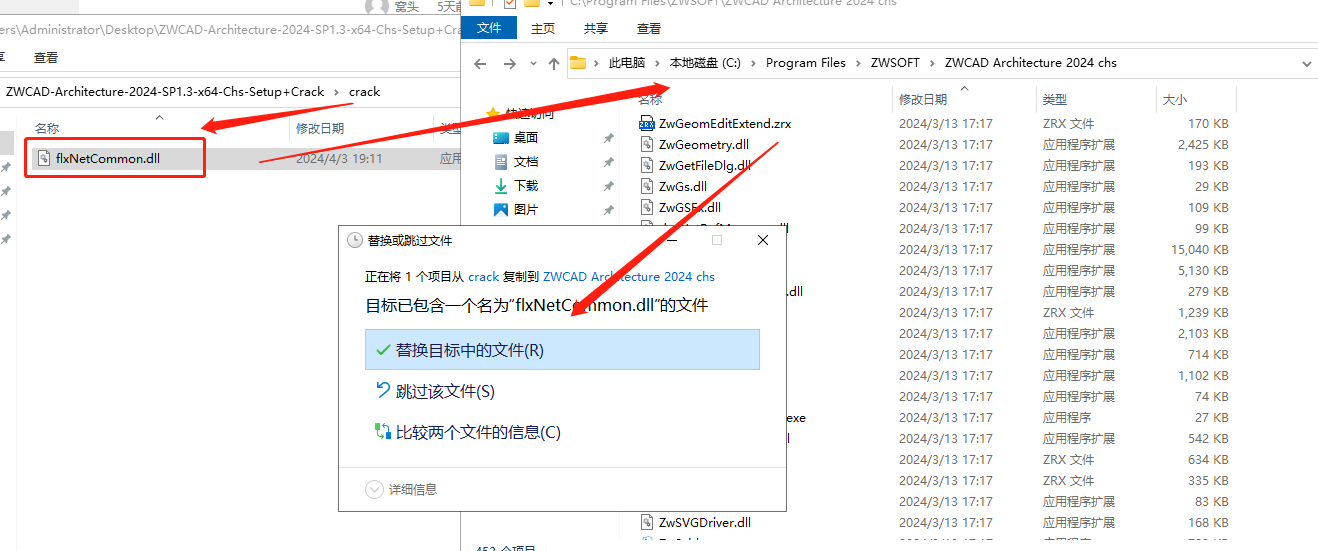Switch to the 查看 tab in the right window
The height and width of the screenshot is (551, 1318).
pos(648,29)
